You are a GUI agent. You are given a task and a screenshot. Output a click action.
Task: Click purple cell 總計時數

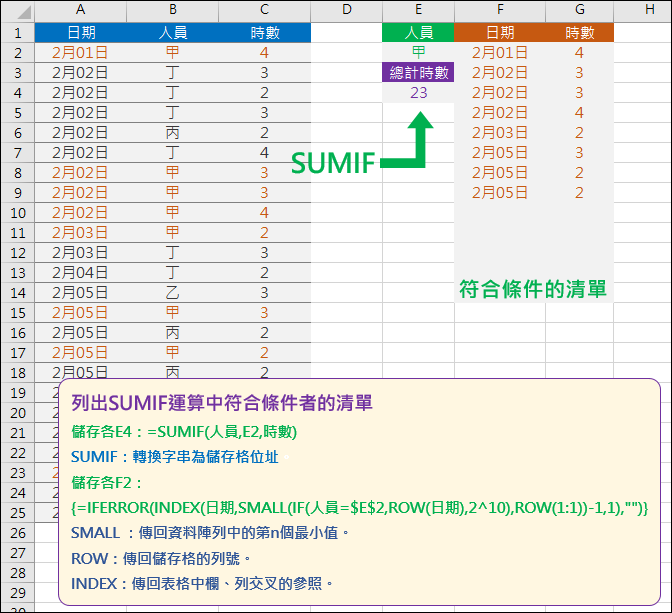[418, 72]
